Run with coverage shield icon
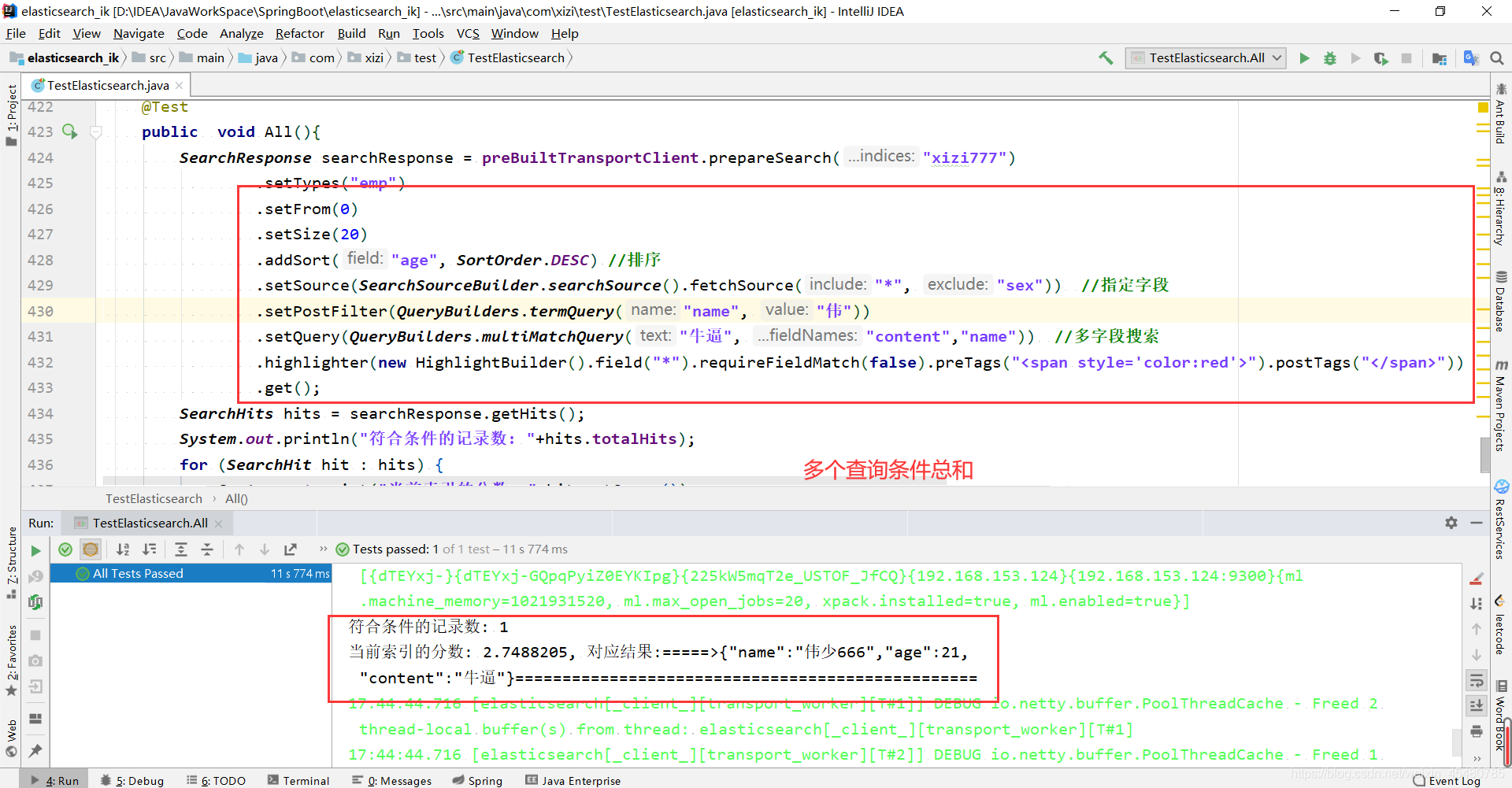The width and height of the screenshot is (1512, 788). (1380, 58)
